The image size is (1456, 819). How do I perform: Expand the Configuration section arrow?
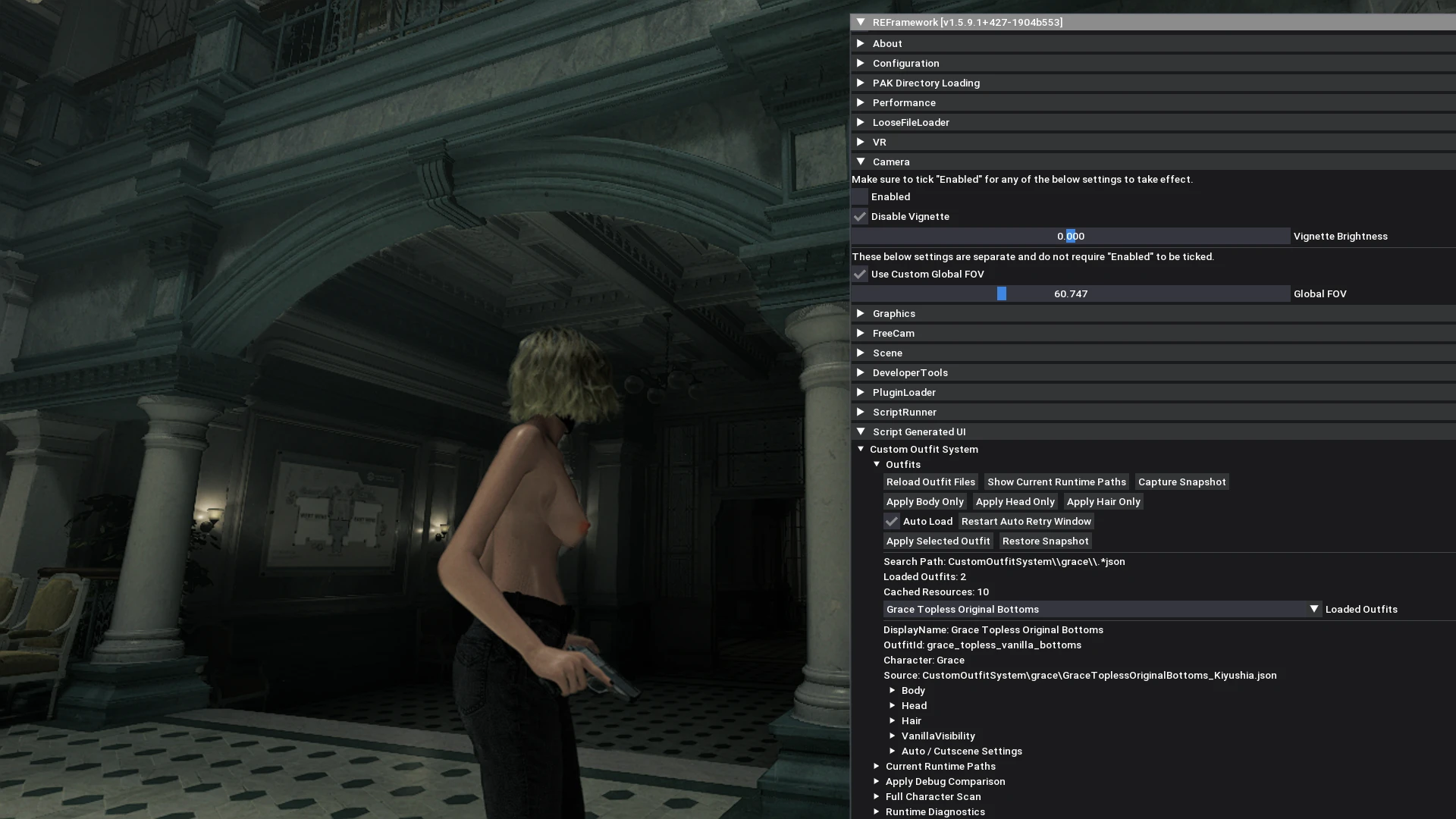pyautogui.click(x=861, y=63)
